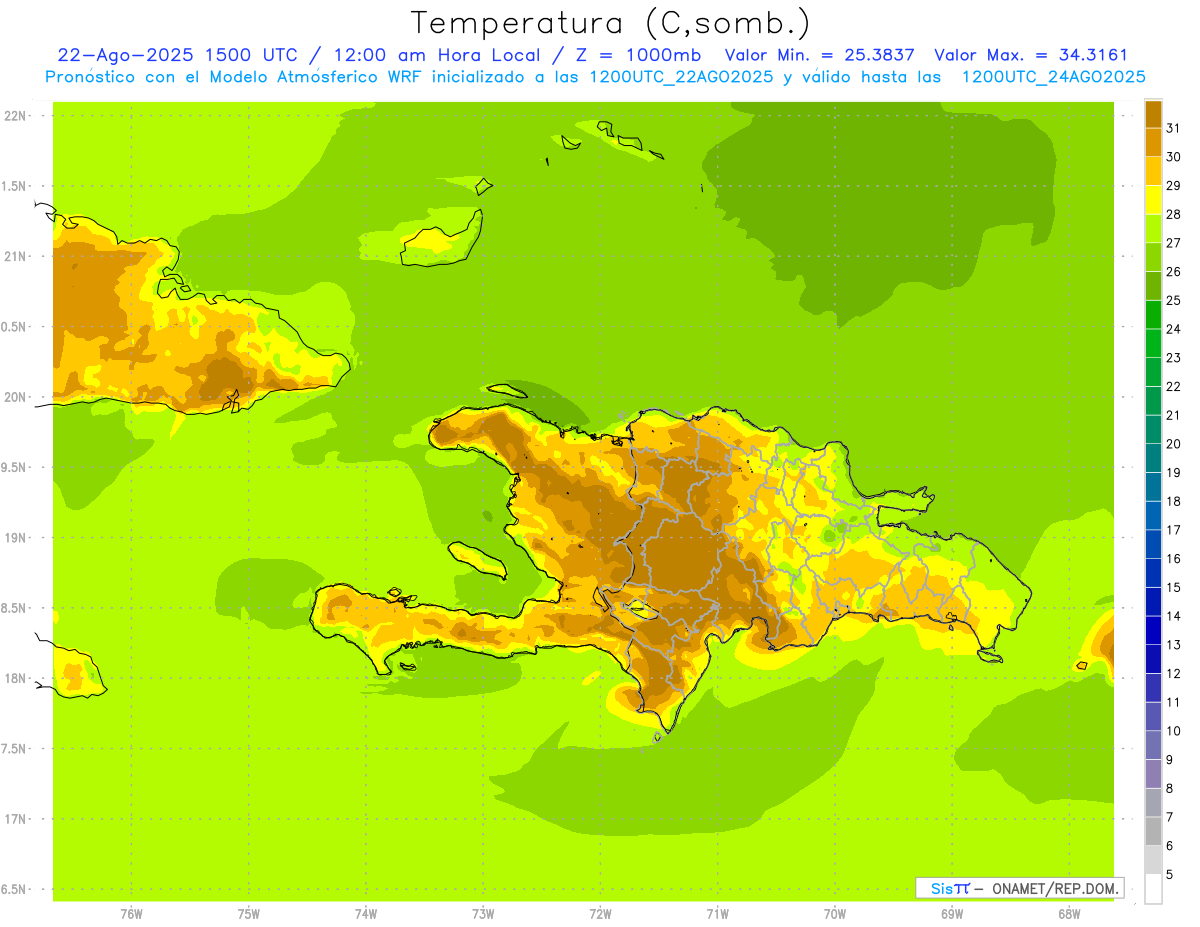Click legend value '29'
Viewport: 1200px width, 927px height.
click(1174, 186)
